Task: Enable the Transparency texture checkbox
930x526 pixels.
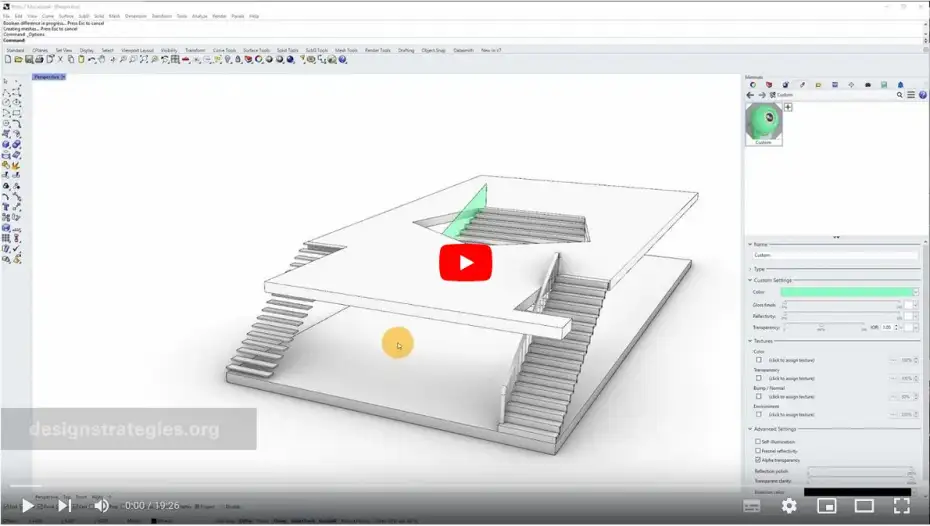Action: (x=759, y=378)
